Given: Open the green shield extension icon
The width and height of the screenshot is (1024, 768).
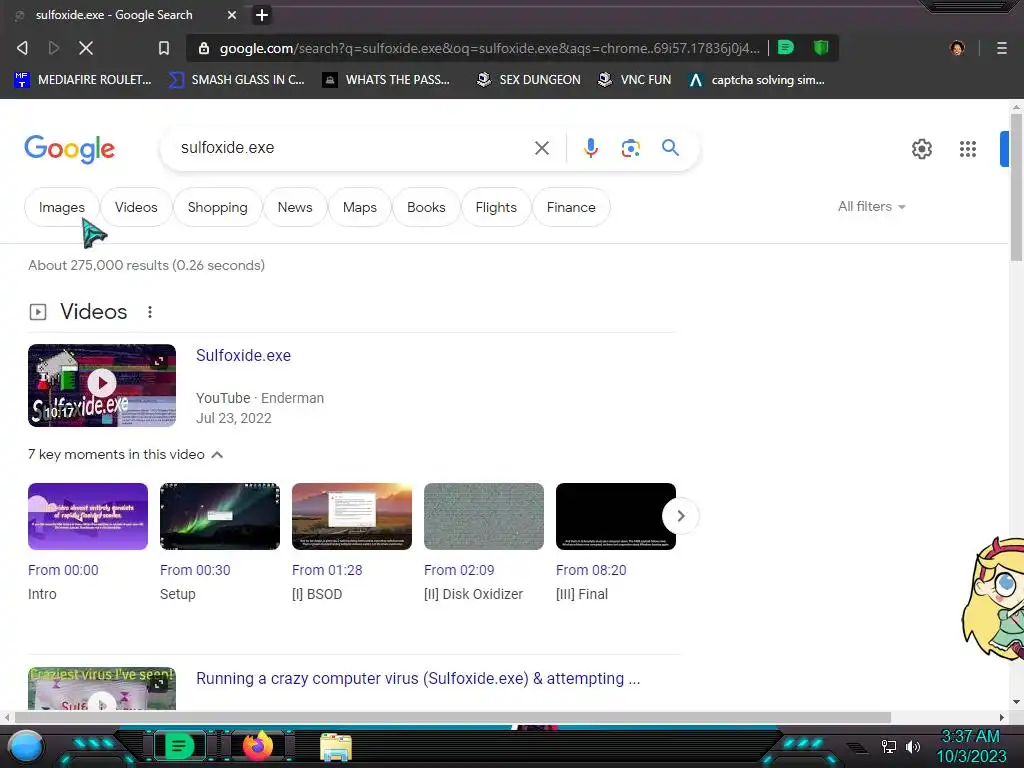Looking at the screenshot, I should [821, 47].
